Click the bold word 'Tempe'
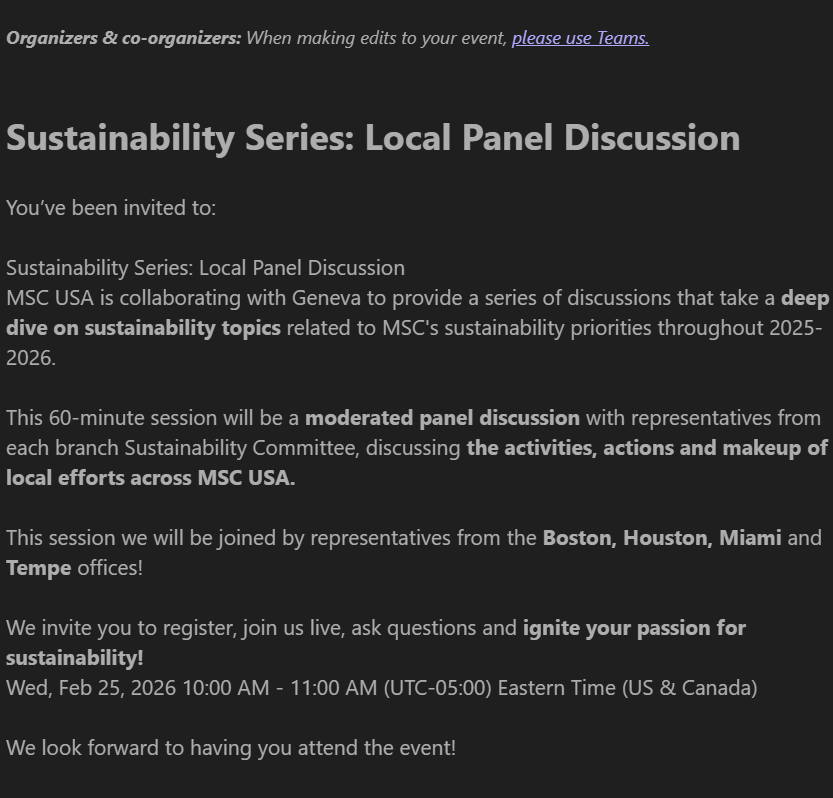833x798 pixels. point(39,568)
